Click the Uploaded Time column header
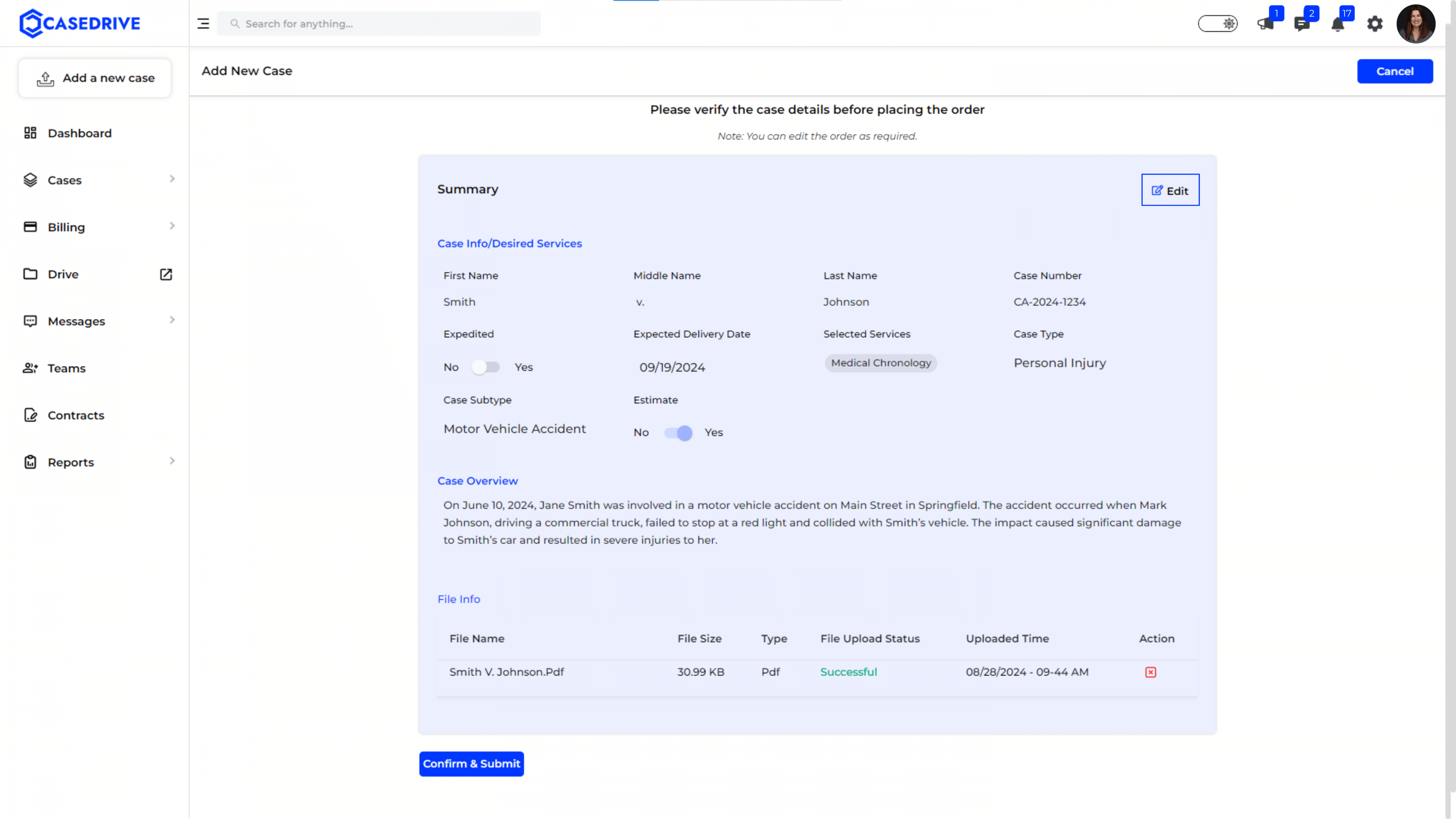The height and width of the screenshot is (819, 1456). pyautogui.click(x=1007, y=639)
